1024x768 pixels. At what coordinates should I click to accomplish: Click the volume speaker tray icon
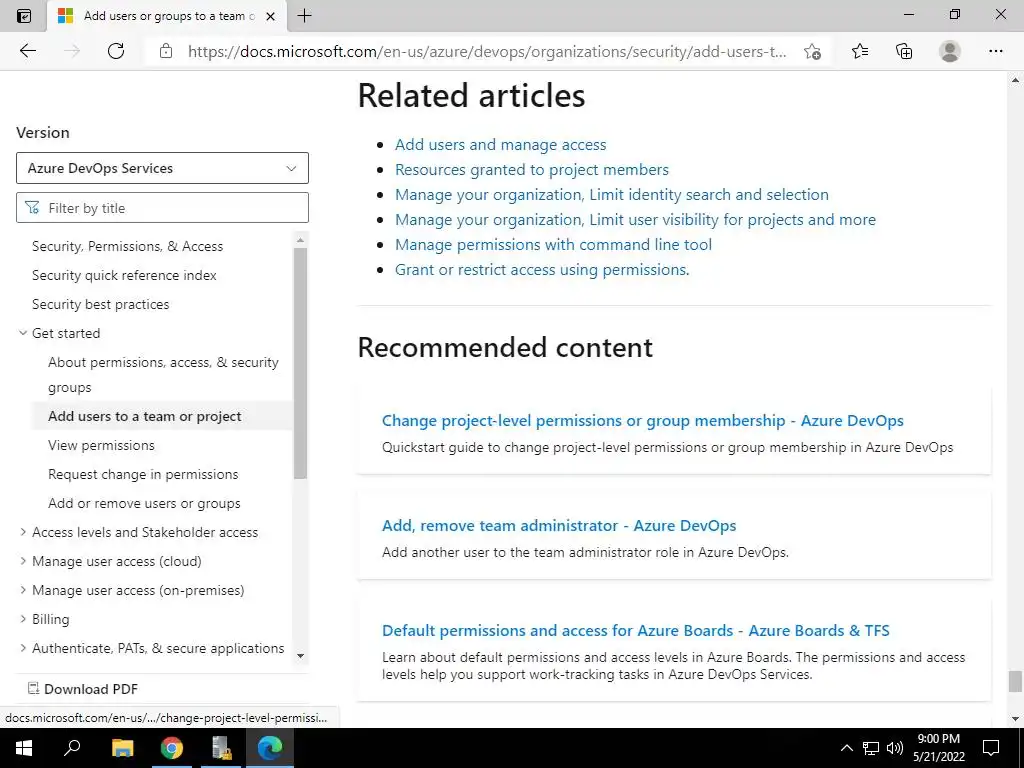point(895,748)
